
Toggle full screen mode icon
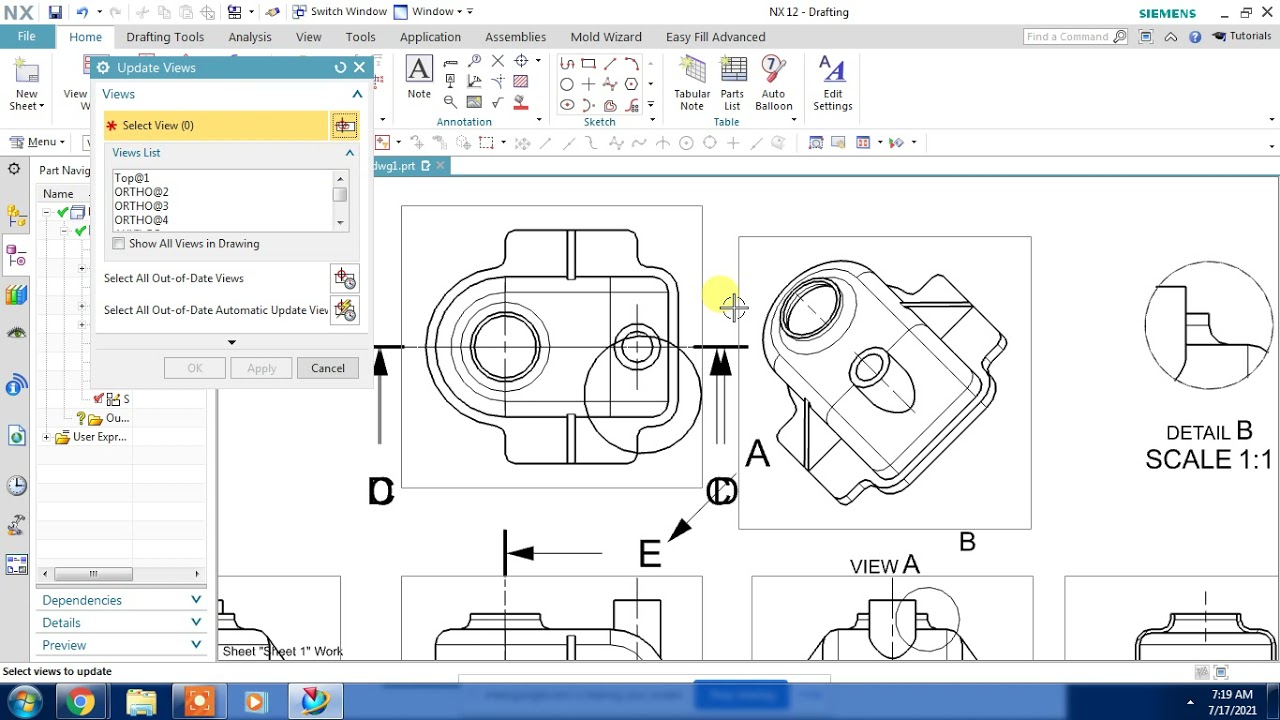(1146, 37)
